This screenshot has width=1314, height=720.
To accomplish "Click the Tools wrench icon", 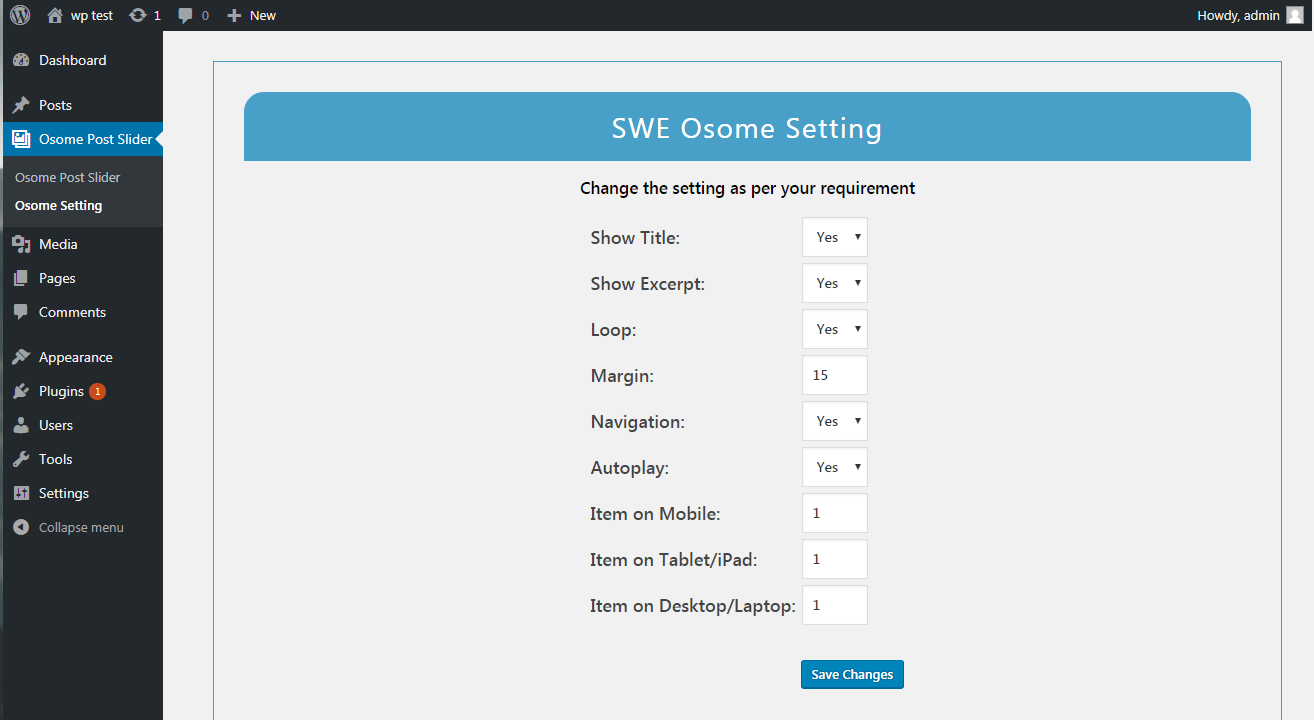I will [x=21, y=459].
